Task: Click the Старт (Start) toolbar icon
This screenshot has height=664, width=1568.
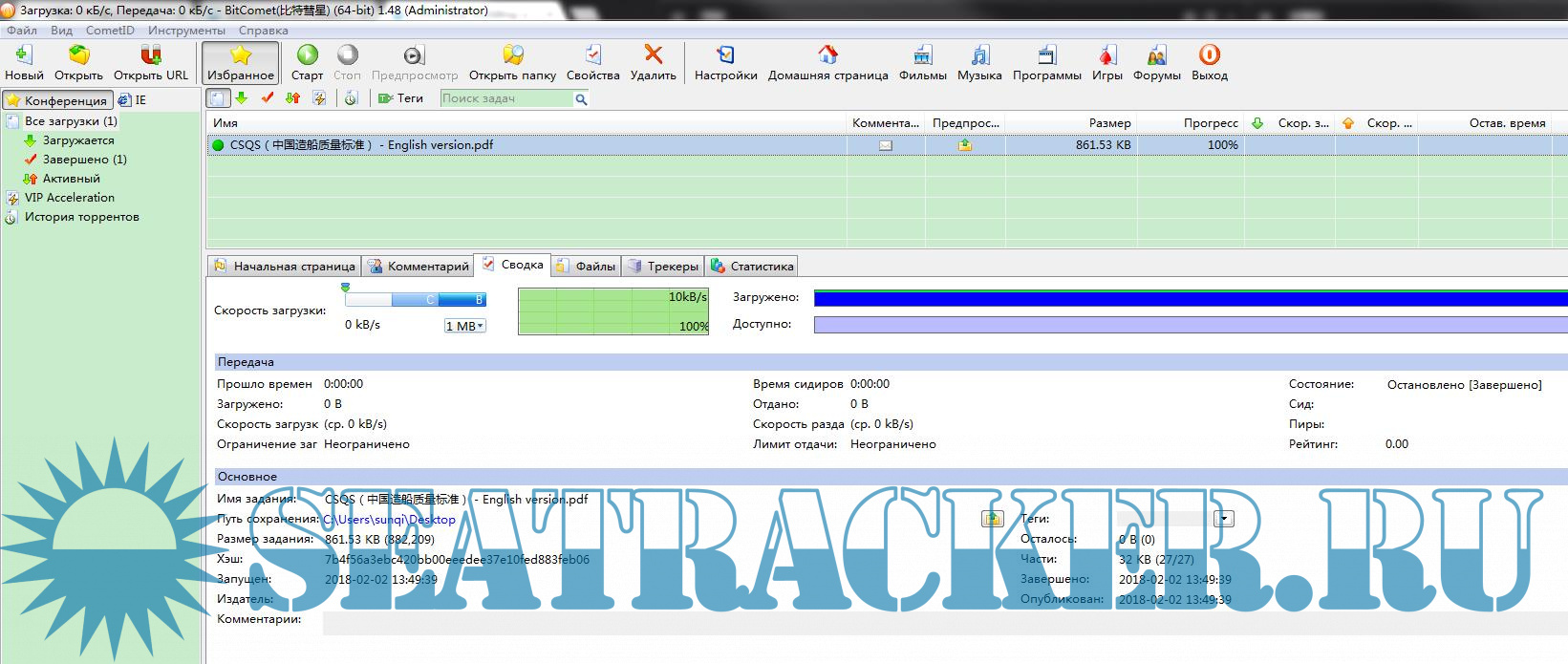Action: coord(307,55)
